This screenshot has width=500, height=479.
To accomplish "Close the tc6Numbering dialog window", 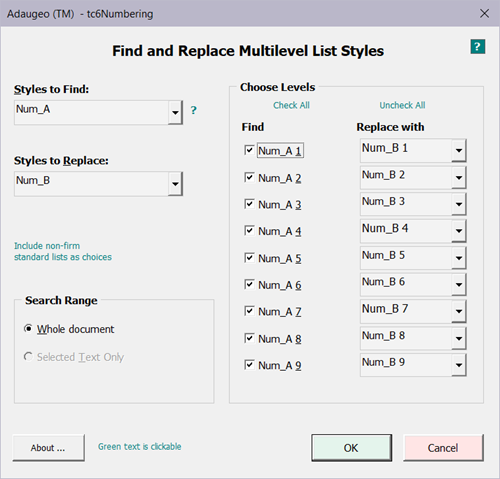I will pyautogui.click(x=484, y=14).
